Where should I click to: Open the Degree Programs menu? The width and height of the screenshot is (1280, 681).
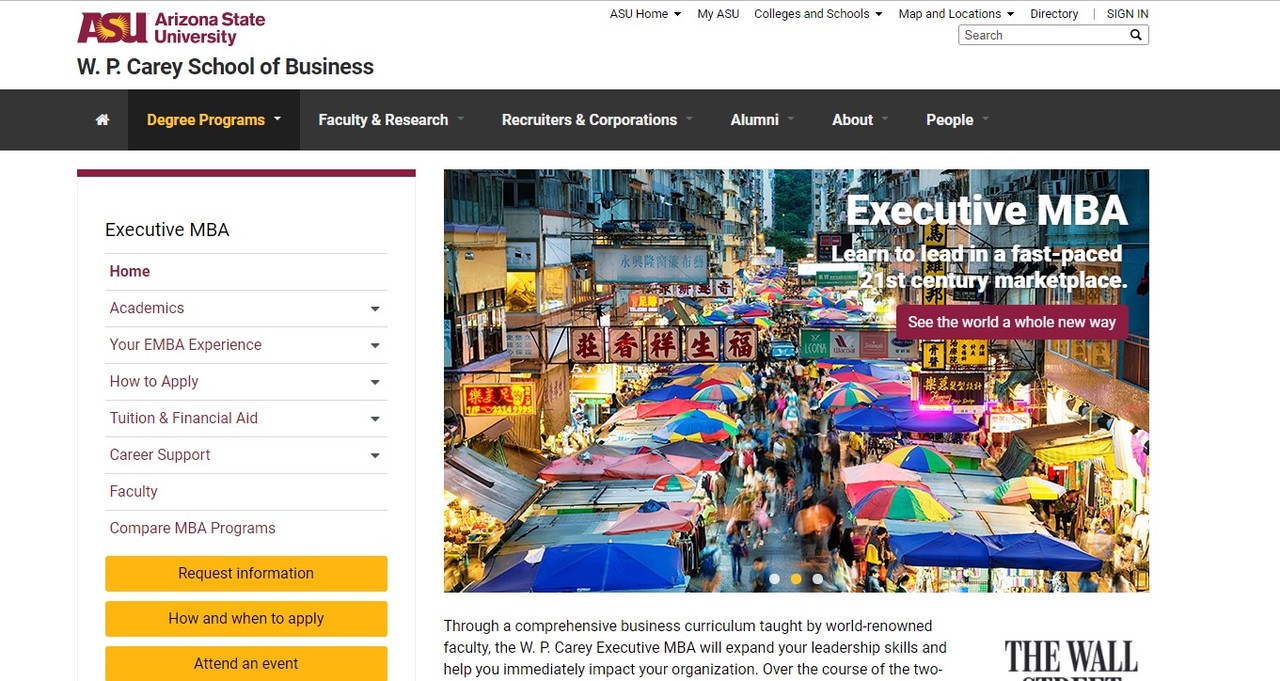214,120
